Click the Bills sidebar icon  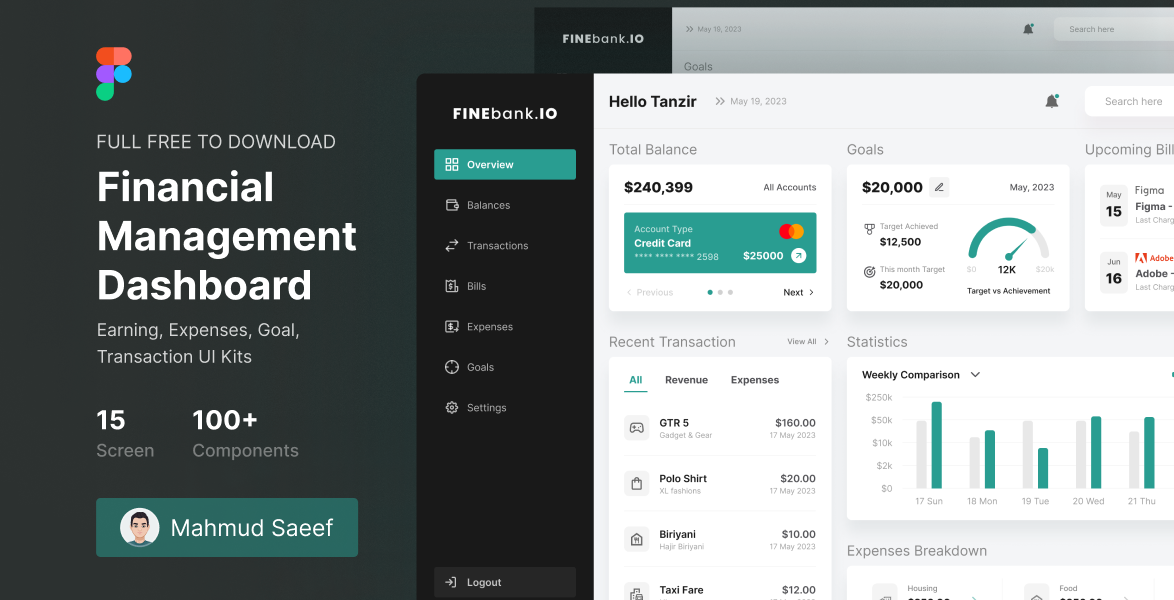point(452,286)
